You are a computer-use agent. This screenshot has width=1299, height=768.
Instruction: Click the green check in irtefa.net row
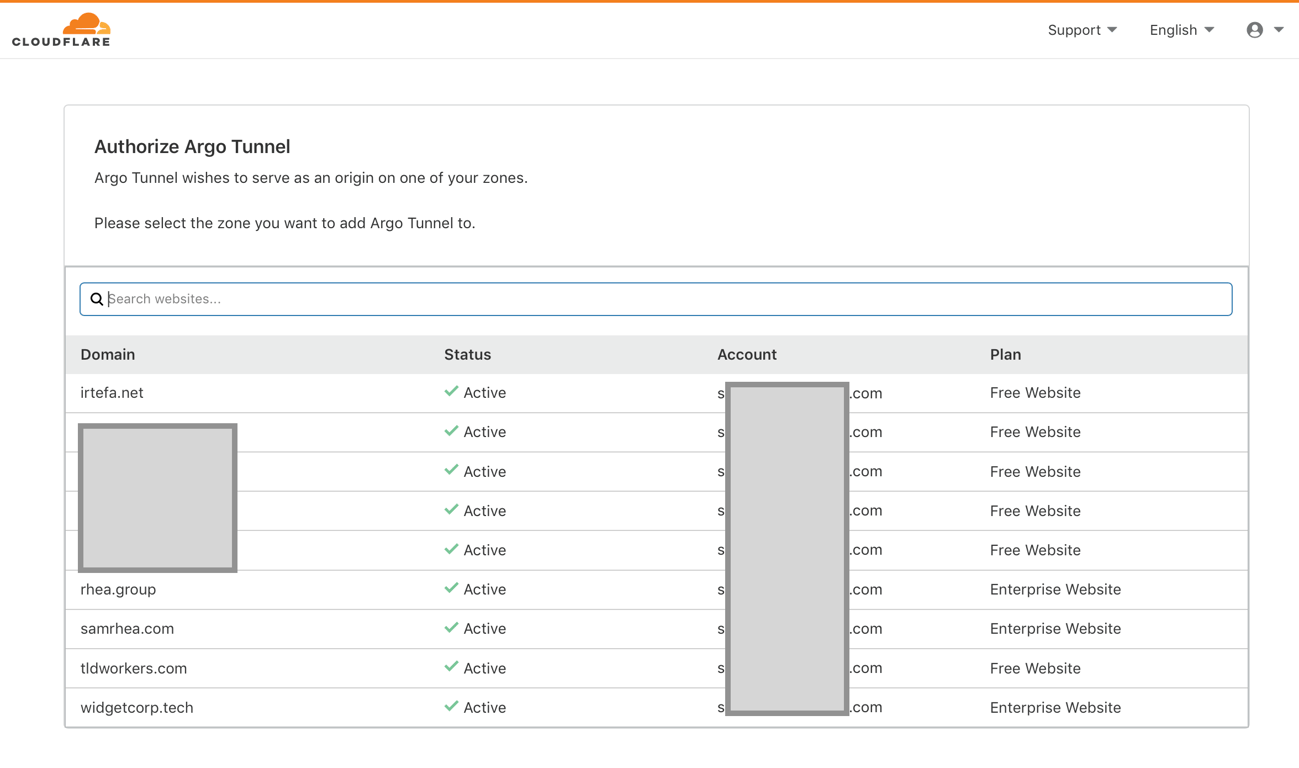pyautogui.click(x=451, y=392)
